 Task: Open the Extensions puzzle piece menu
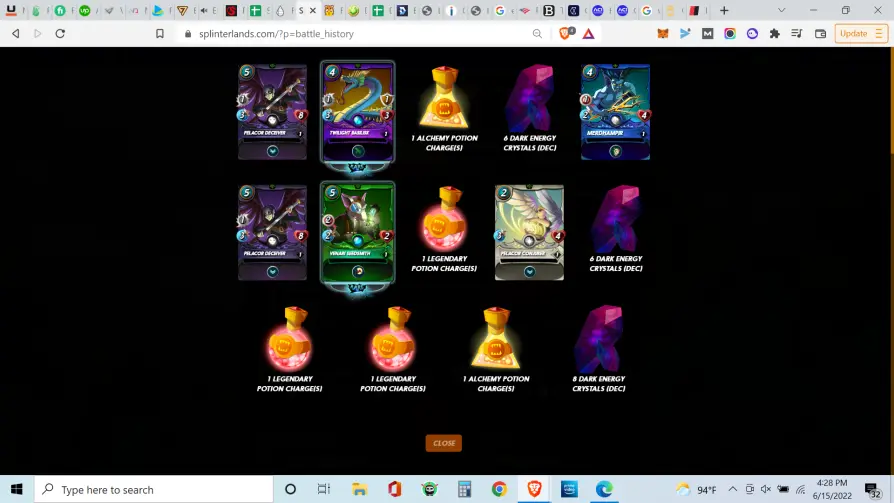click(774, 34)
